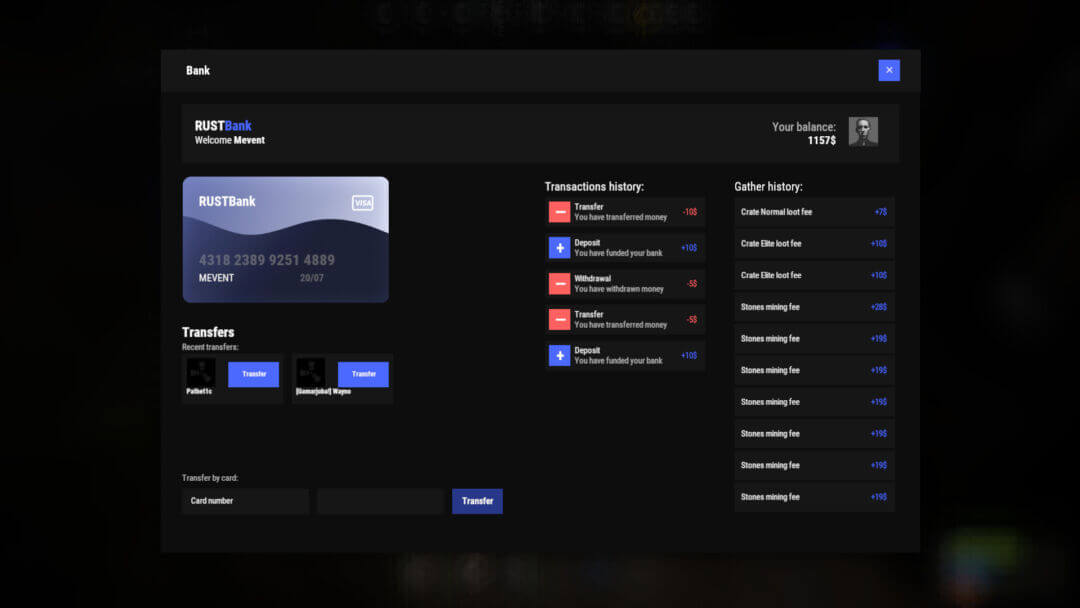Select the Crate Normal loot fee entry
Viewport: 1080px width, 608px height.
pos(813,211)
